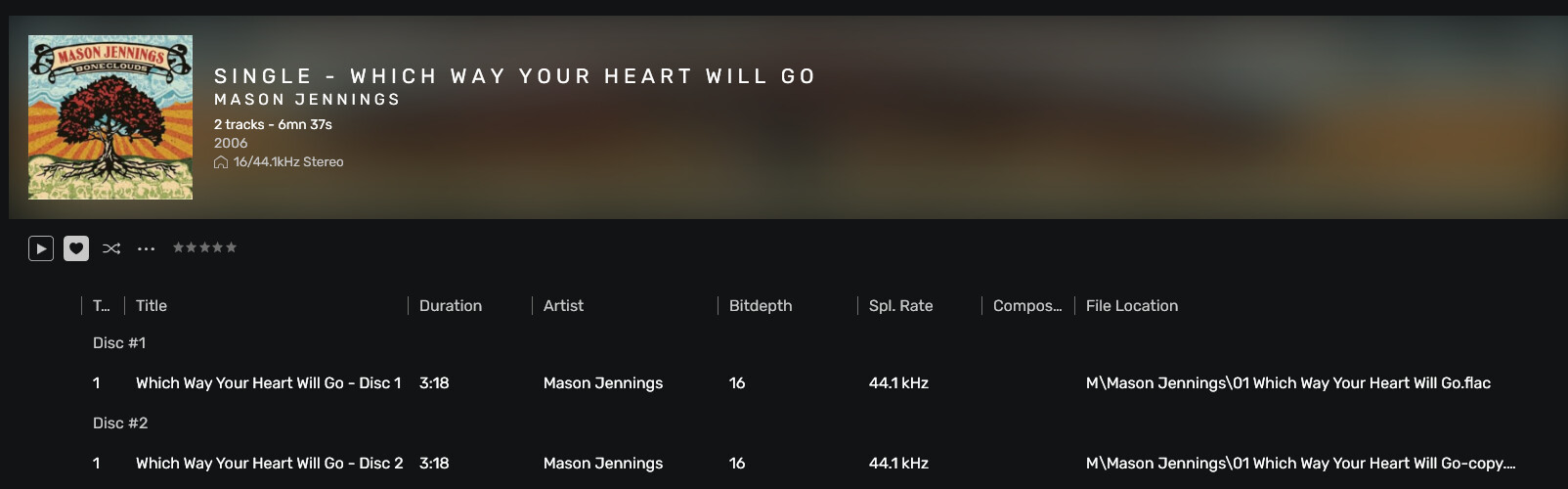Screen dimensions: 1568x489
Task: Sort by the Bitdepth column header
Action: pos(761,306)
